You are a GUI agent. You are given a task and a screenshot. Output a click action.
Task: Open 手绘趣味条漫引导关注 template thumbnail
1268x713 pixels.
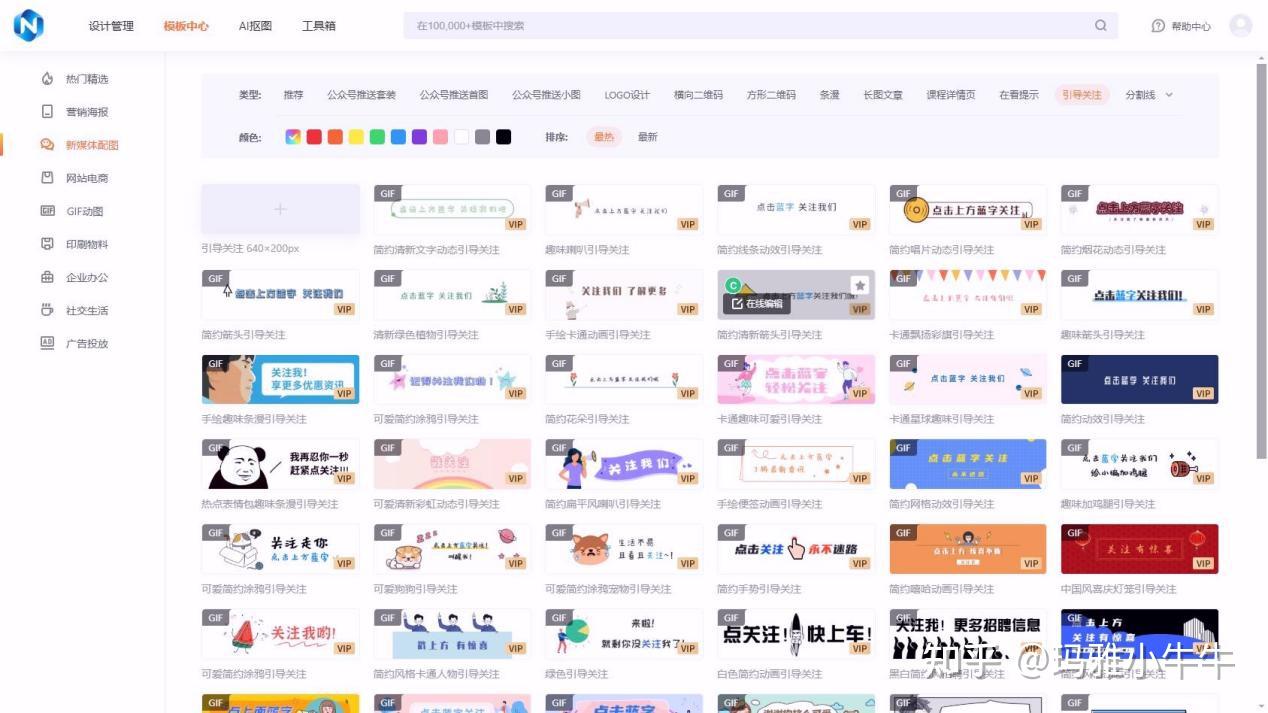point(280,379)
